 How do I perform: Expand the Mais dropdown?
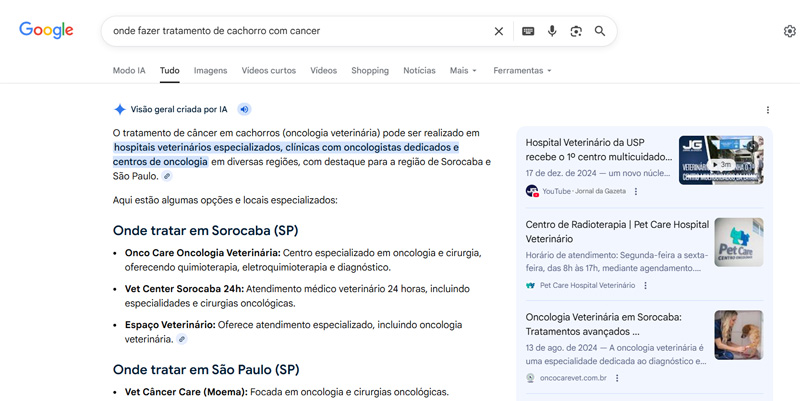[x=463, y=70]
